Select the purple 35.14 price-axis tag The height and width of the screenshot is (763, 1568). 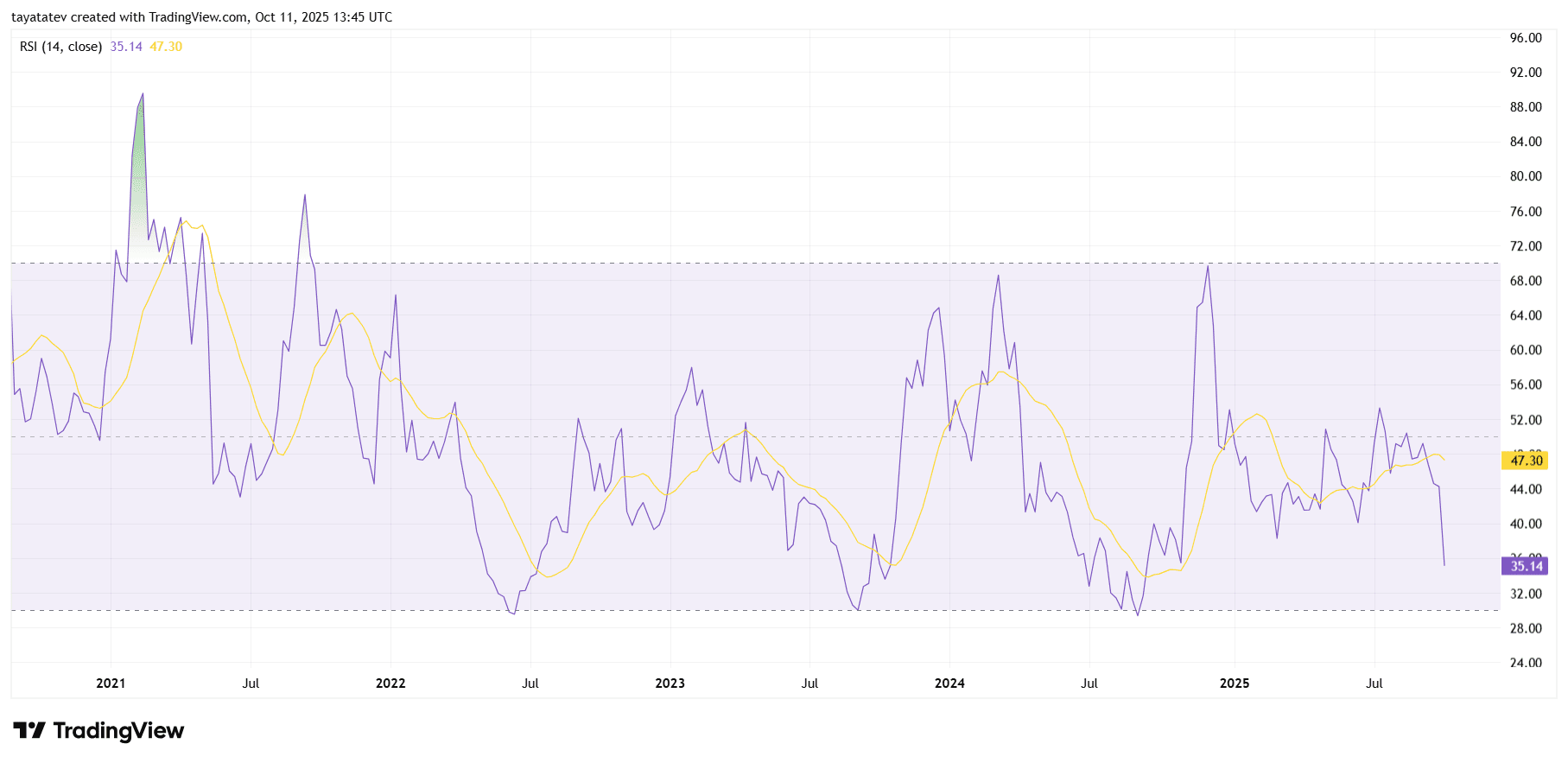(1526, 566)
